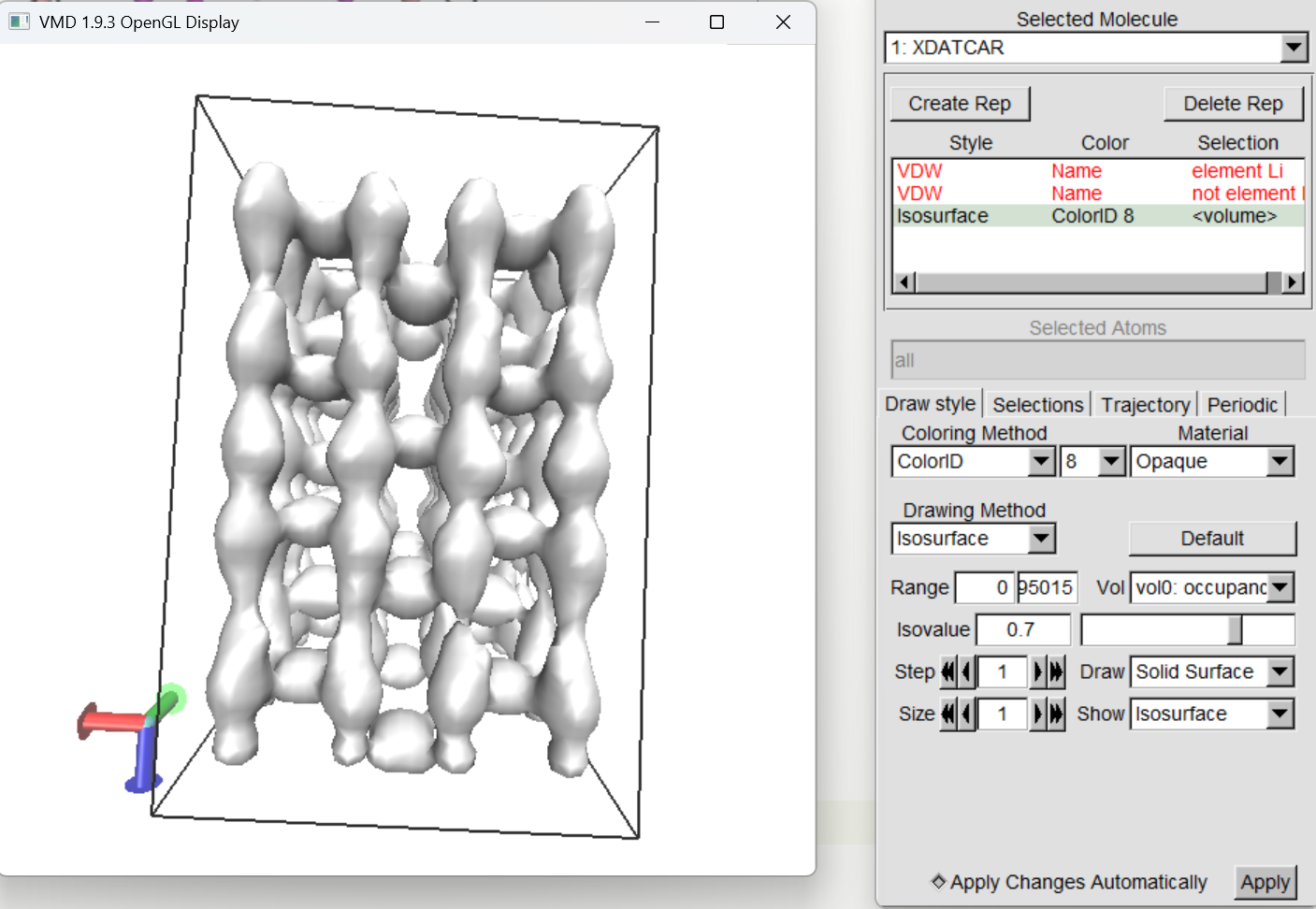Switch to the Selections tab
This screenshot has width=1316, height=909.
point(1038,404)
